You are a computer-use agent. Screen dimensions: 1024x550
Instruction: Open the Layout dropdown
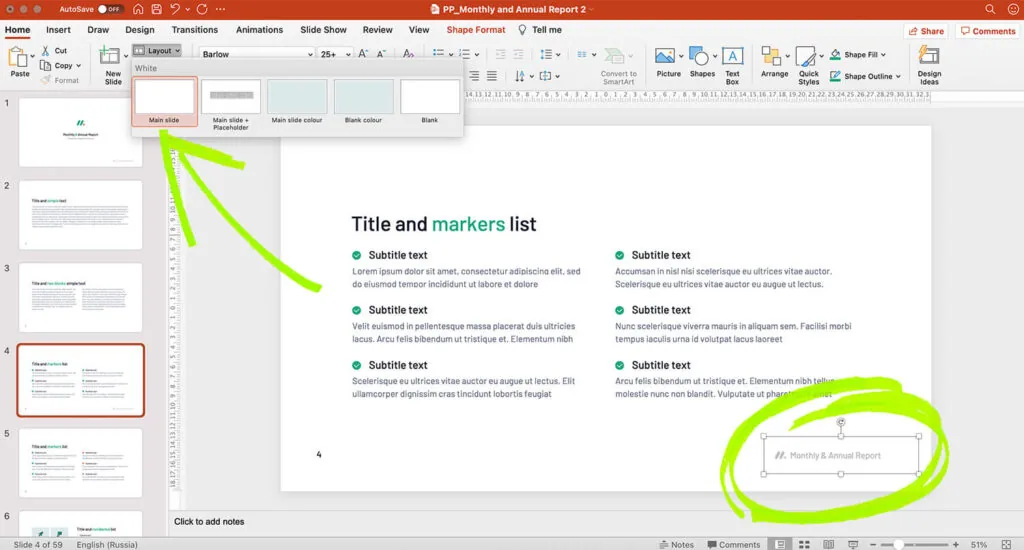(x=157, y=50)
